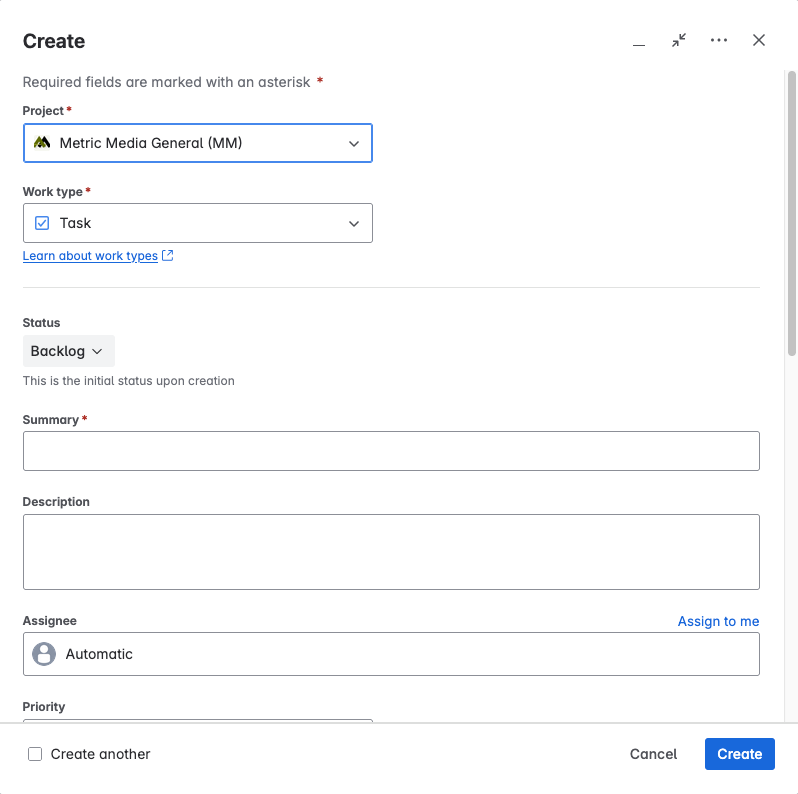Click the Automatic assignee avatar icon
The height and width of the screenshot is (794, 798).
(44, 654)
